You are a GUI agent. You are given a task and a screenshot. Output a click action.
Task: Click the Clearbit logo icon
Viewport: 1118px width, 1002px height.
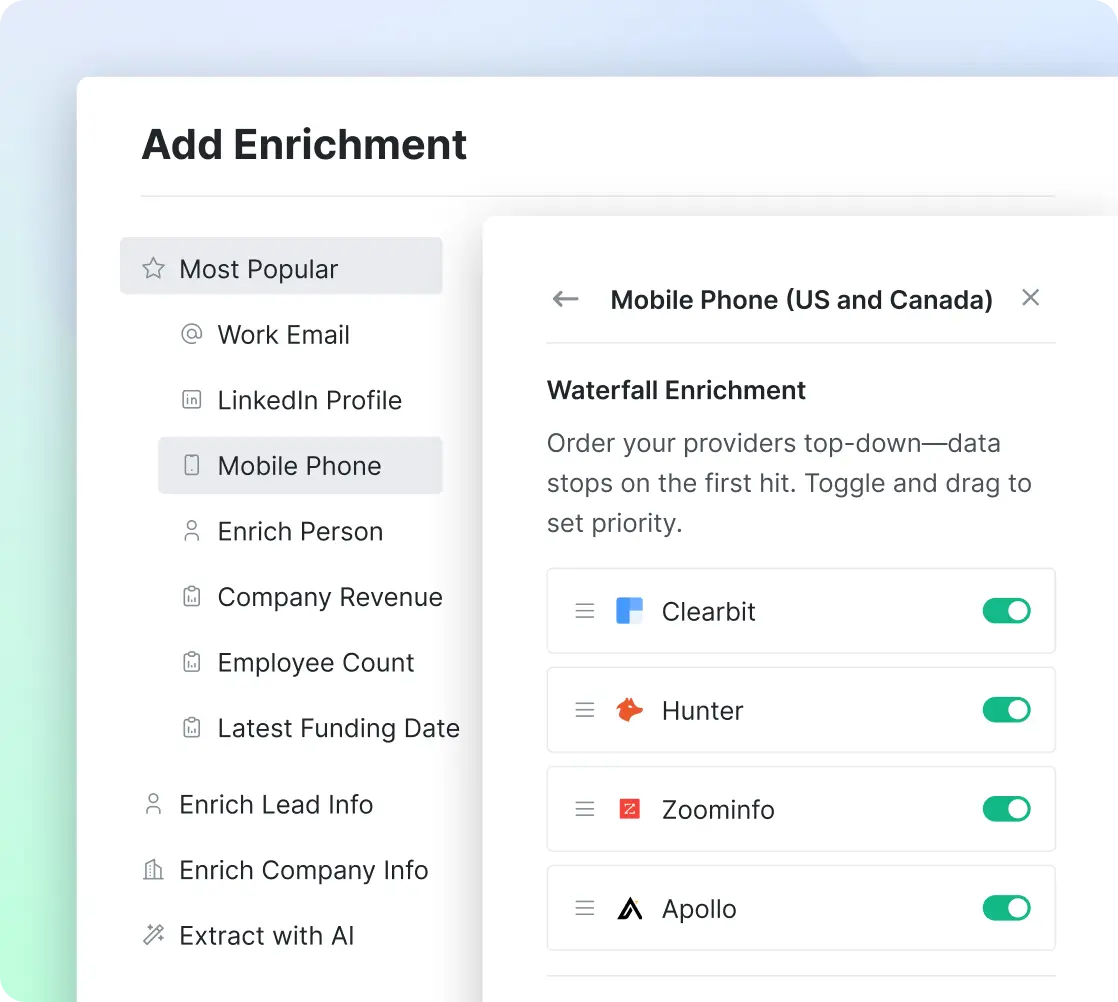[630, 611]
